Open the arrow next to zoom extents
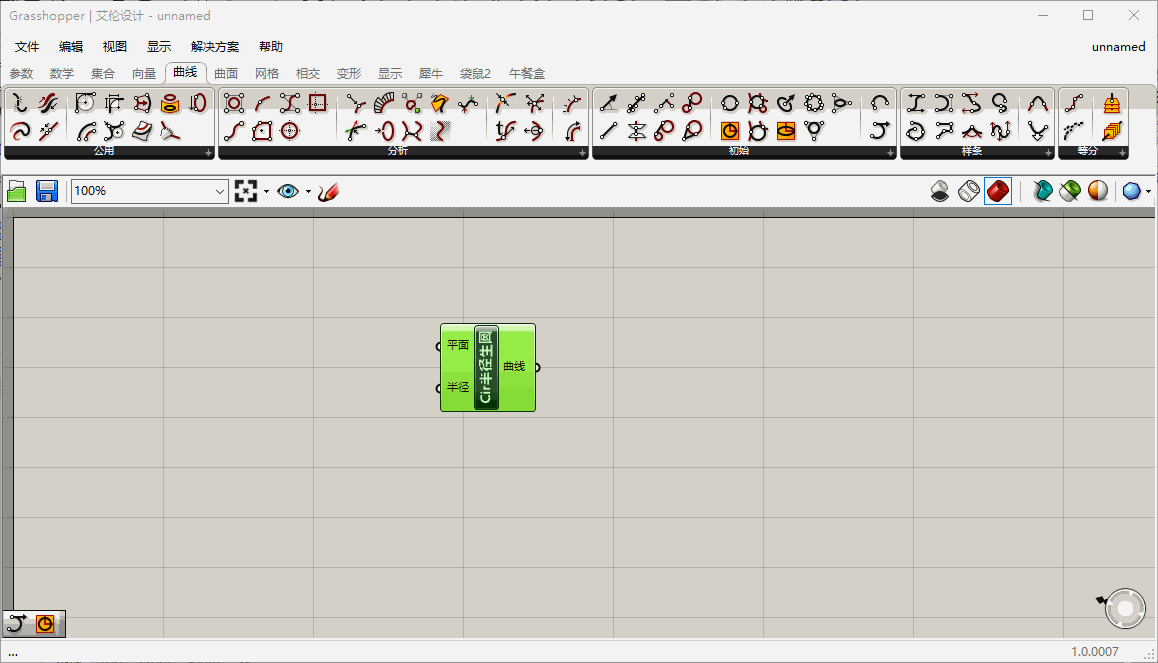This screenshot has width=1158, height=663. pyautogui.click(x=267, y=191)
